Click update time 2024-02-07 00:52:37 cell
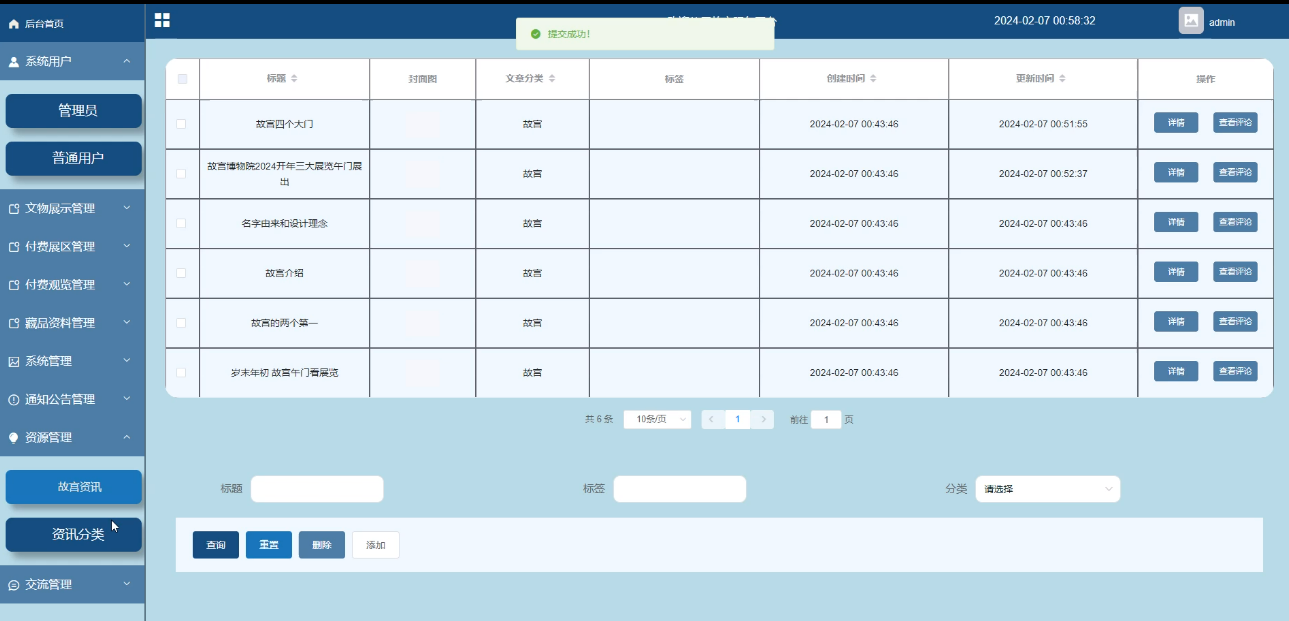This screenshot has width=1289, height=621. coord(1043,174)
